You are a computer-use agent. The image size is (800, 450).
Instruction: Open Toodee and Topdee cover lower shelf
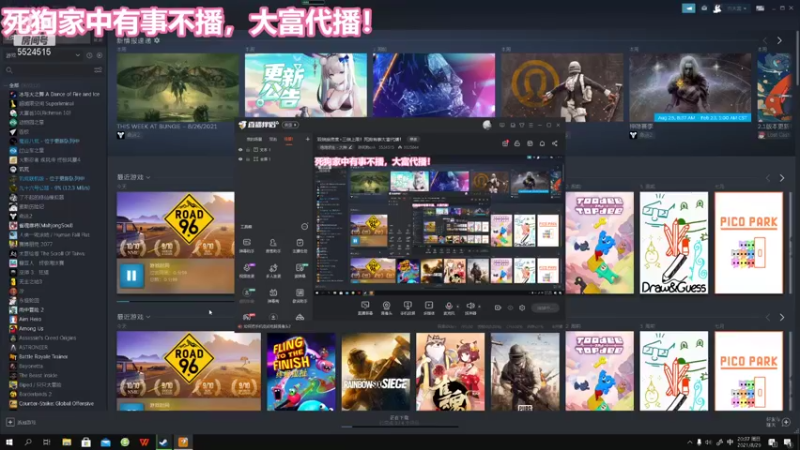pyautogui.click(x=599, y=371)
